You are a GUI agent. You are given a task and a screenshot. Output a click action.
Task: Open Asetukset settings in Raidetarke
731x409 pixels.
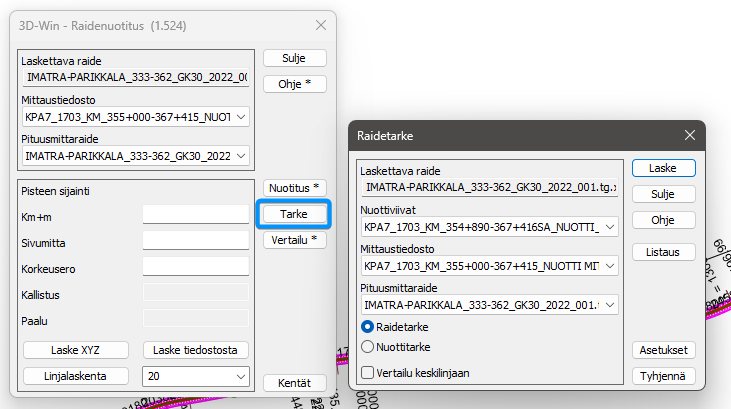[663, 350]
